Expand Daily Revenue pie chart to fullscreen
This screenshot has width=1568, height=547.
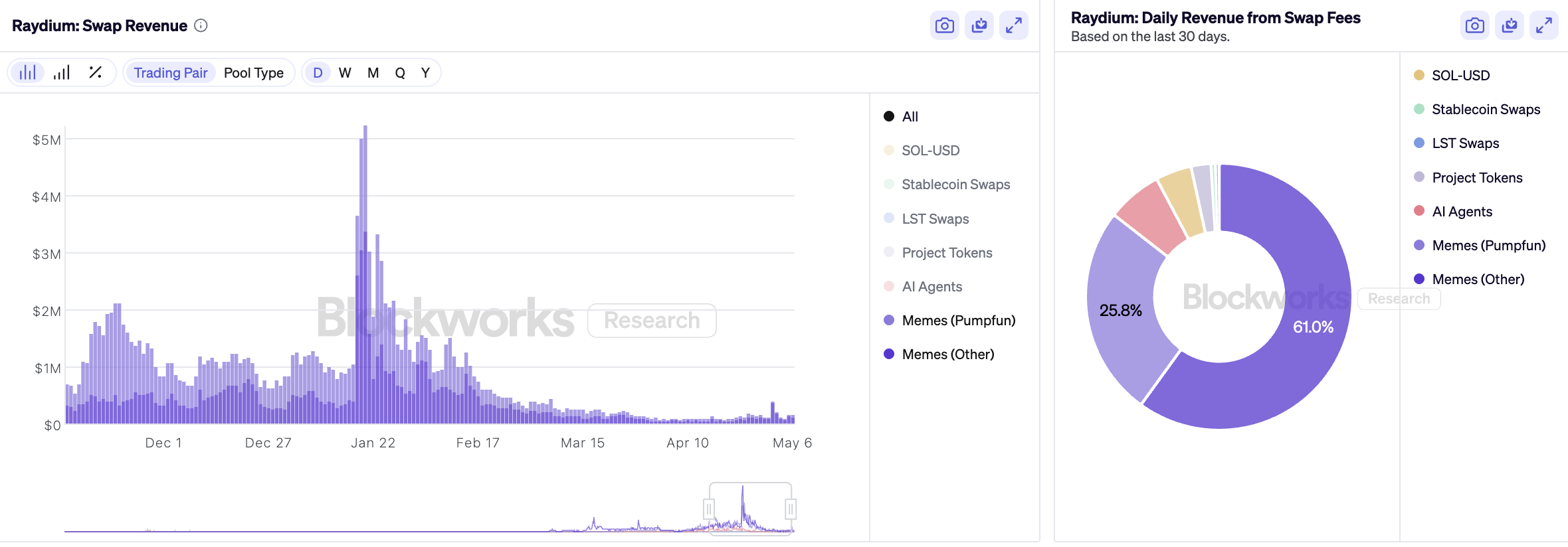pos(1543,26)
